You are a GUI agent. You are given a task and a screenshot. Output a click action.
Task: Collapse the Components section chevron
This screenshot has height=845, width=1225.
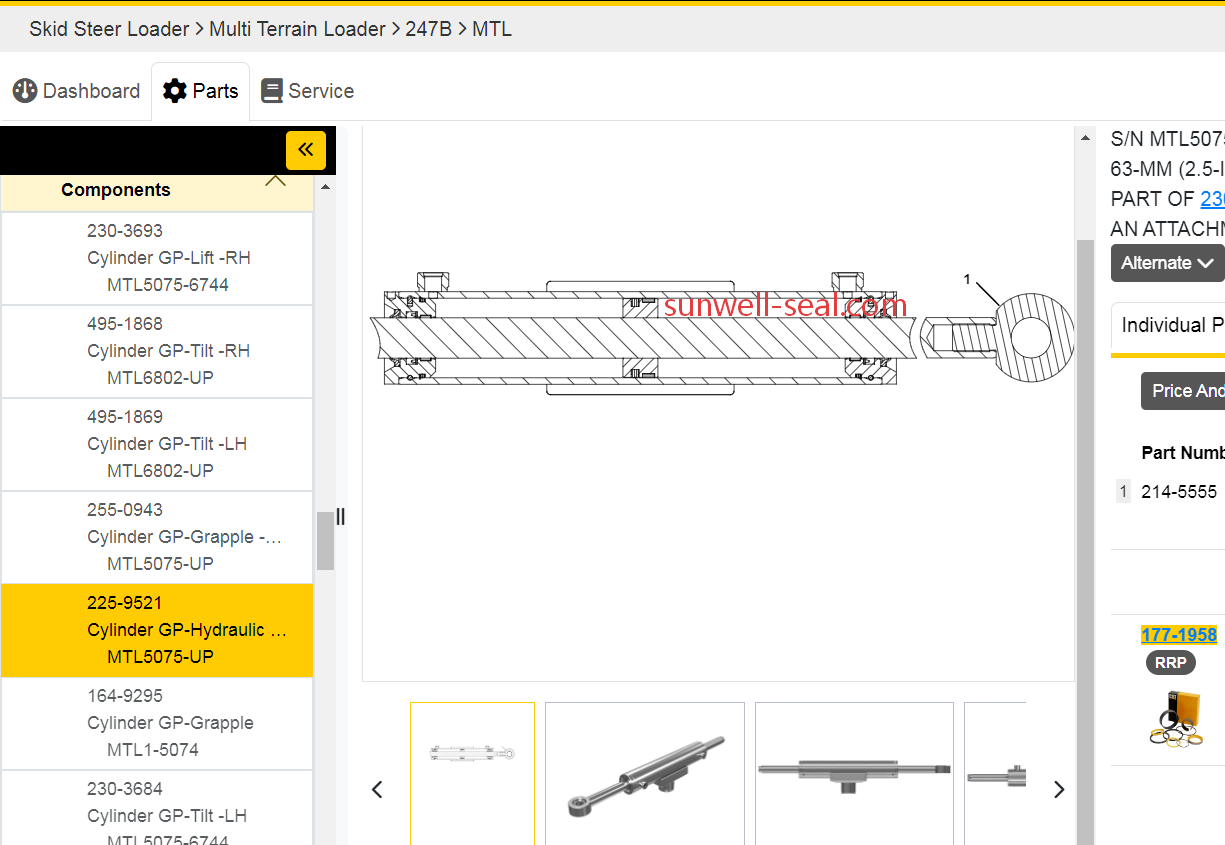[275, 182]
